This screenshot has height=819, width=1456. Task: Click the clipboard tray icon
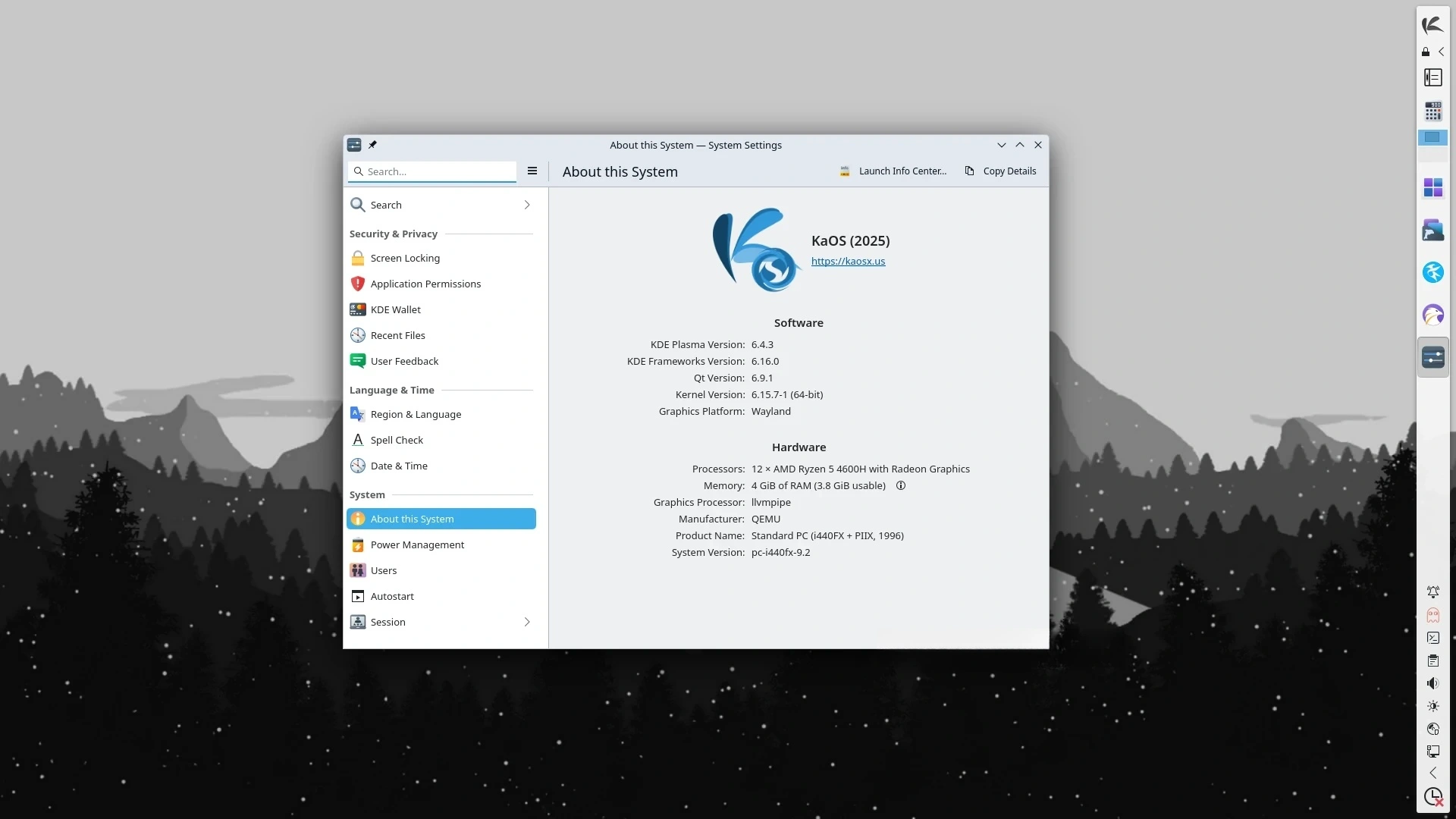pos(1432,661)
